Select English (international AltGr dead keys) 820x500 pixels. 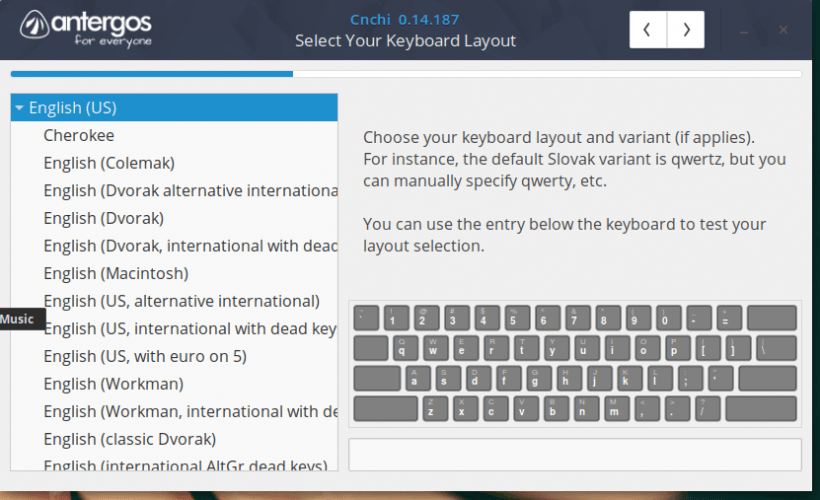185,466
